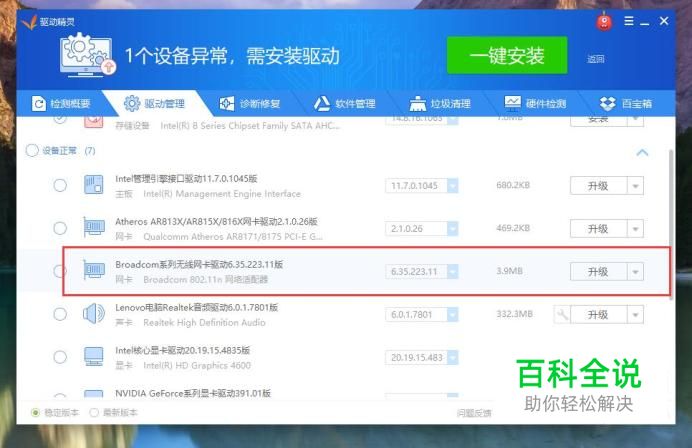Open the red robot mascot icon
692x448 pixels.
click(x=604, y=22)
